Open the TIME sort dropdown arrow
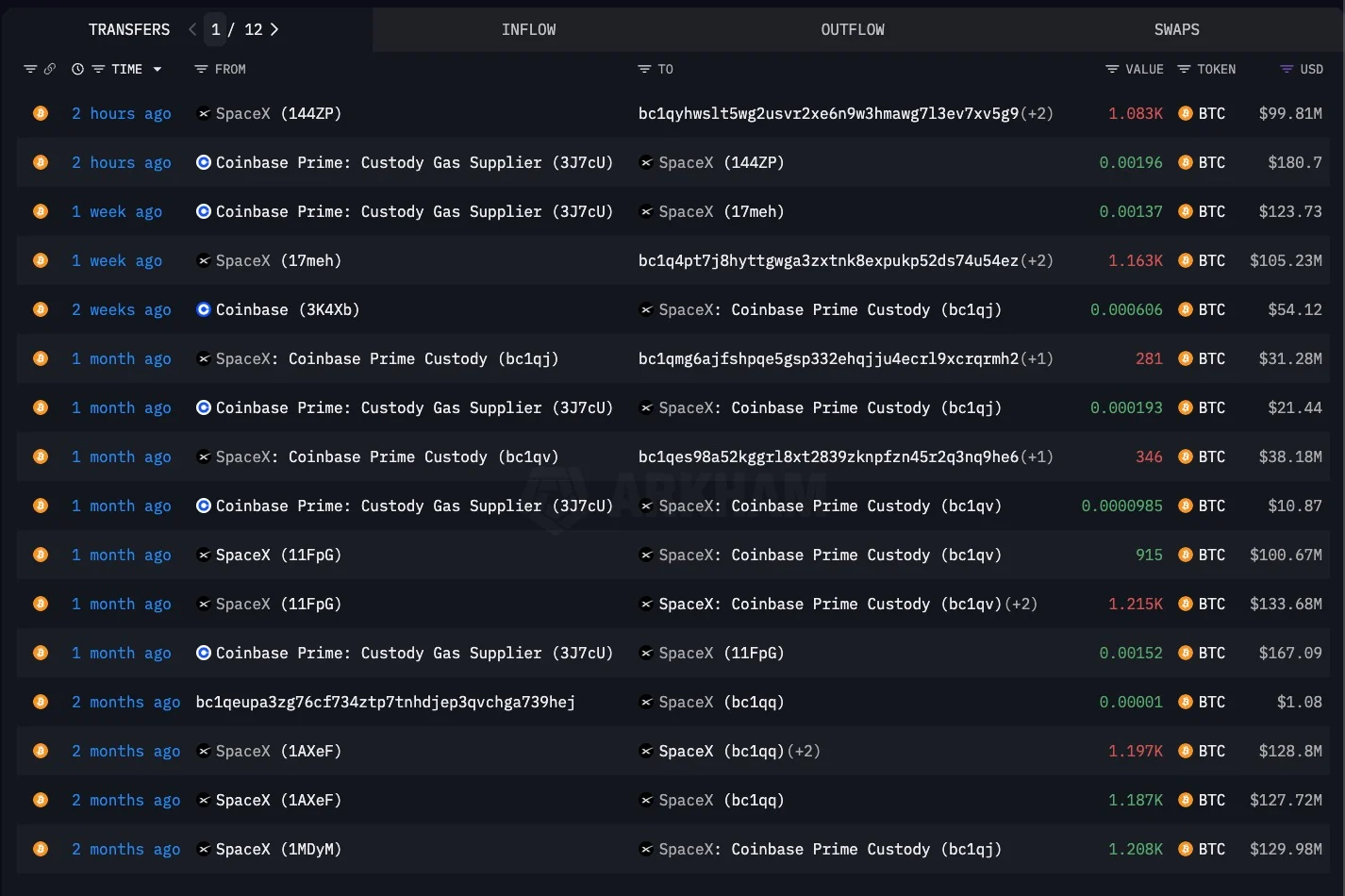 point(158,69)
